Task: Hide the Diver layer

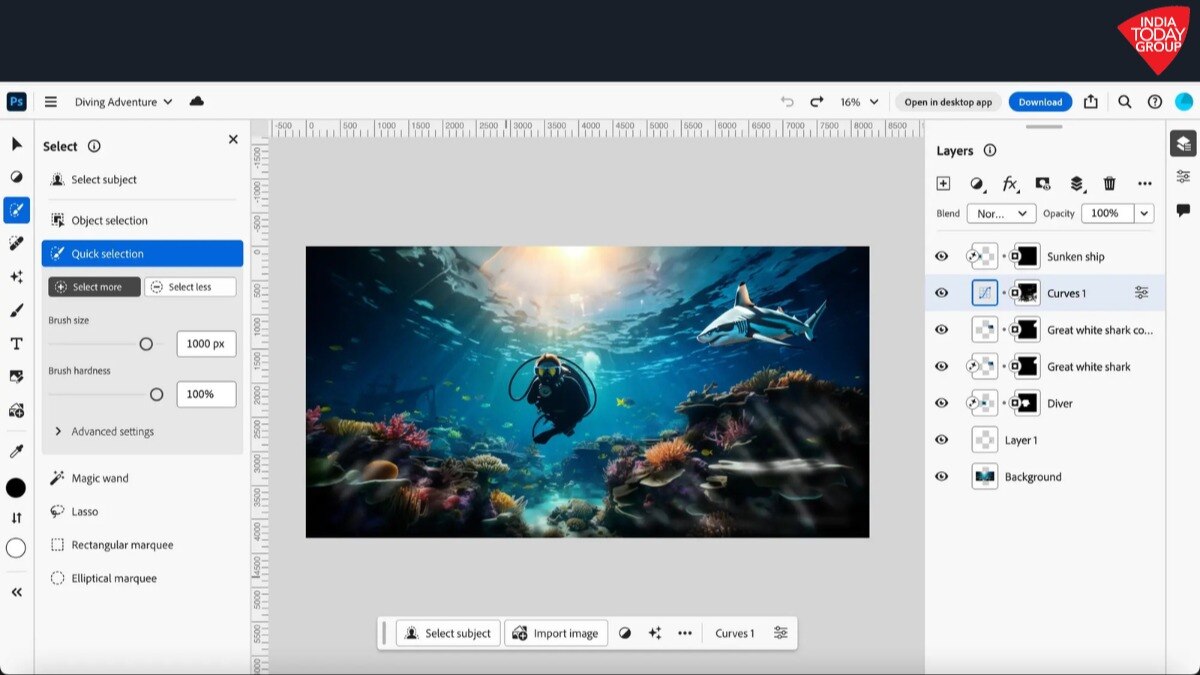Action: click(941, 402)
